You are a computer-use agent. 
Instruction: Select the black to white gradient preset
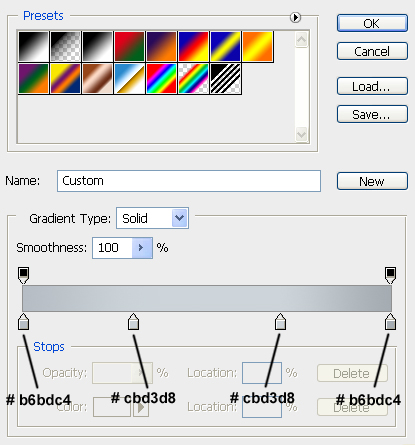(97, 47)
